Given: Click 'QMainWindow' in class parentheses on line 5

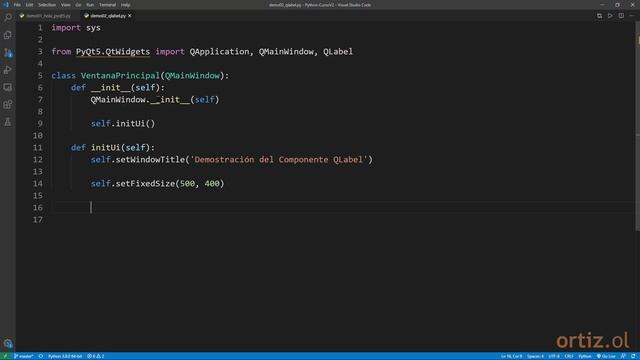Looking at the screenshot, I should [x=192, y=76].
